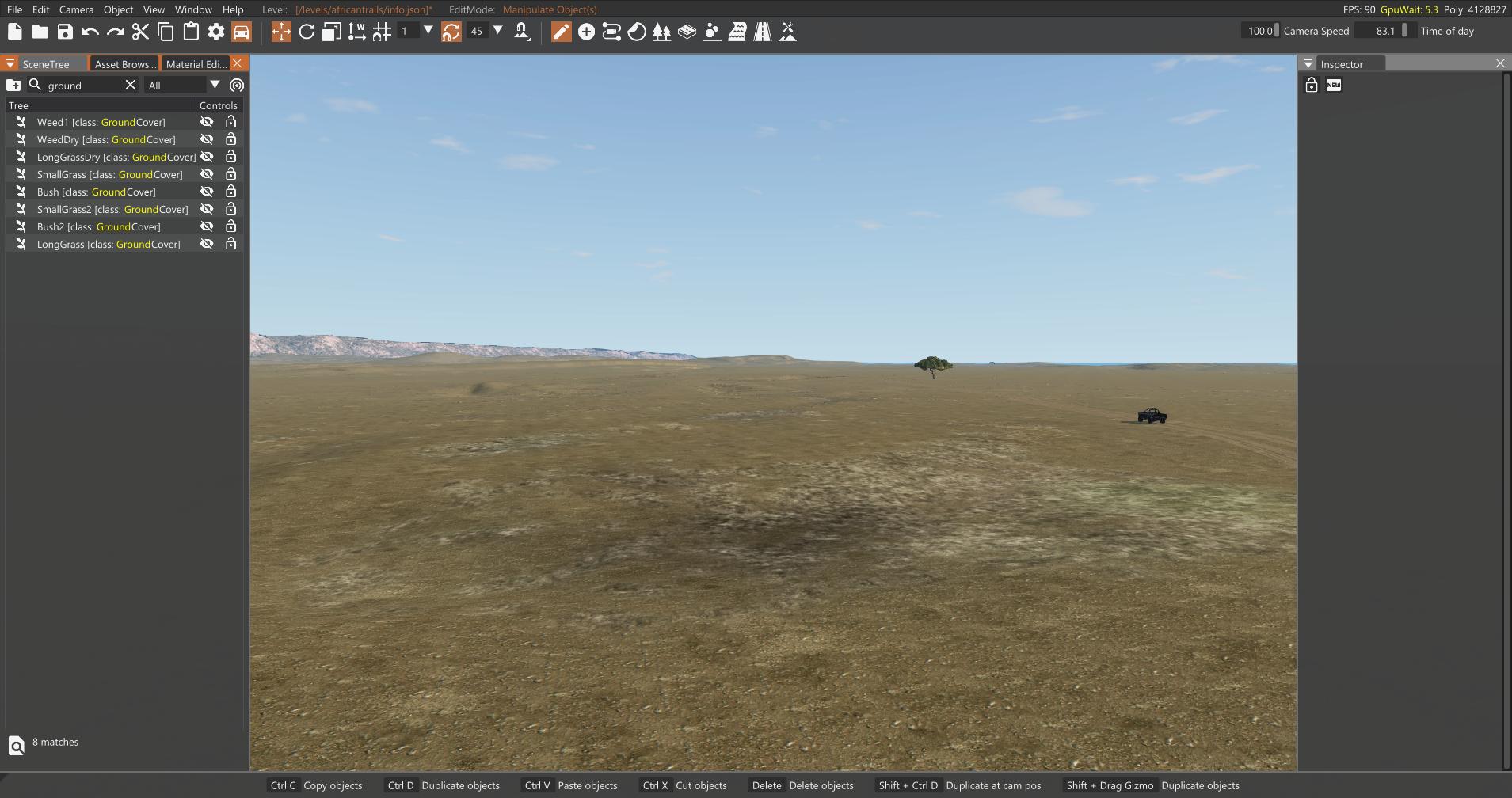Switch world/local gizmo alignment
The image size is (1512, 798).
pos(357,32)
